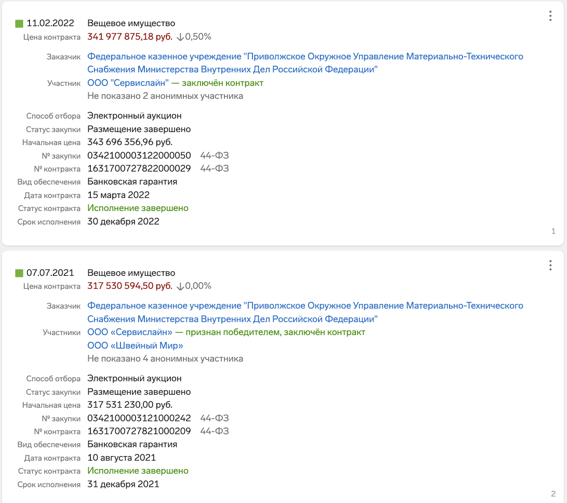This screenshot has width=567, height=503.
Task: Click green status square beside 11.02.2022
Action: [19, 24]
